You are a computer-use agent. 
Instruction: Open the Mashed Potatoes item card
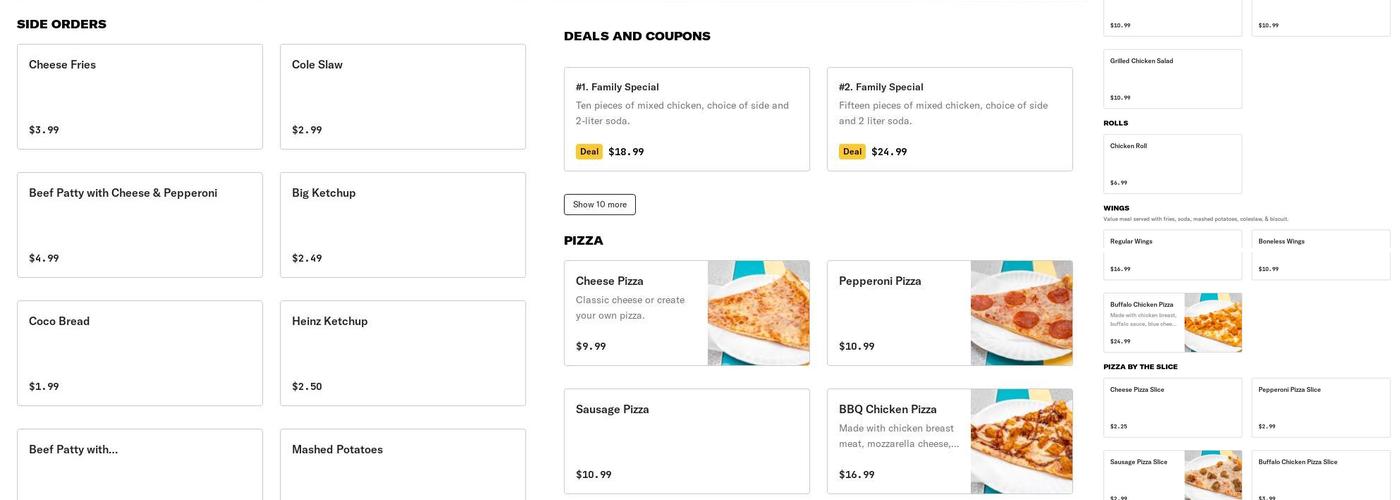(402, 464)
